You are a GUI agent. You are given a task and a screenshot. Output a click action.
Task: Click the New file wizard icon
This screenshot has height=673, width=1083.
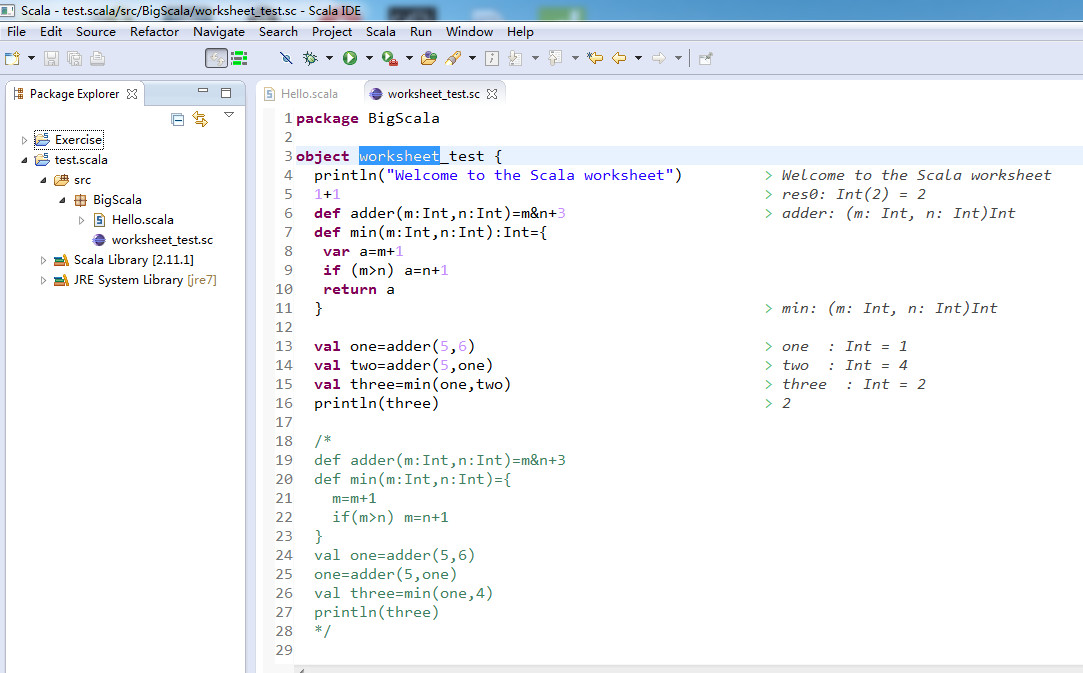[x=12, y=59]
